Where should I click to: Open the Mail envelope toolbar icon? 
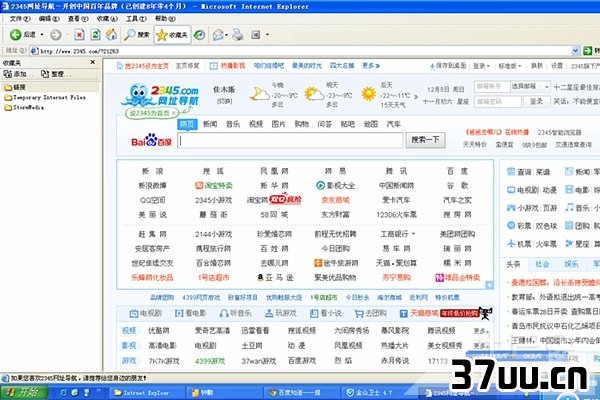[x=218, y=35]
